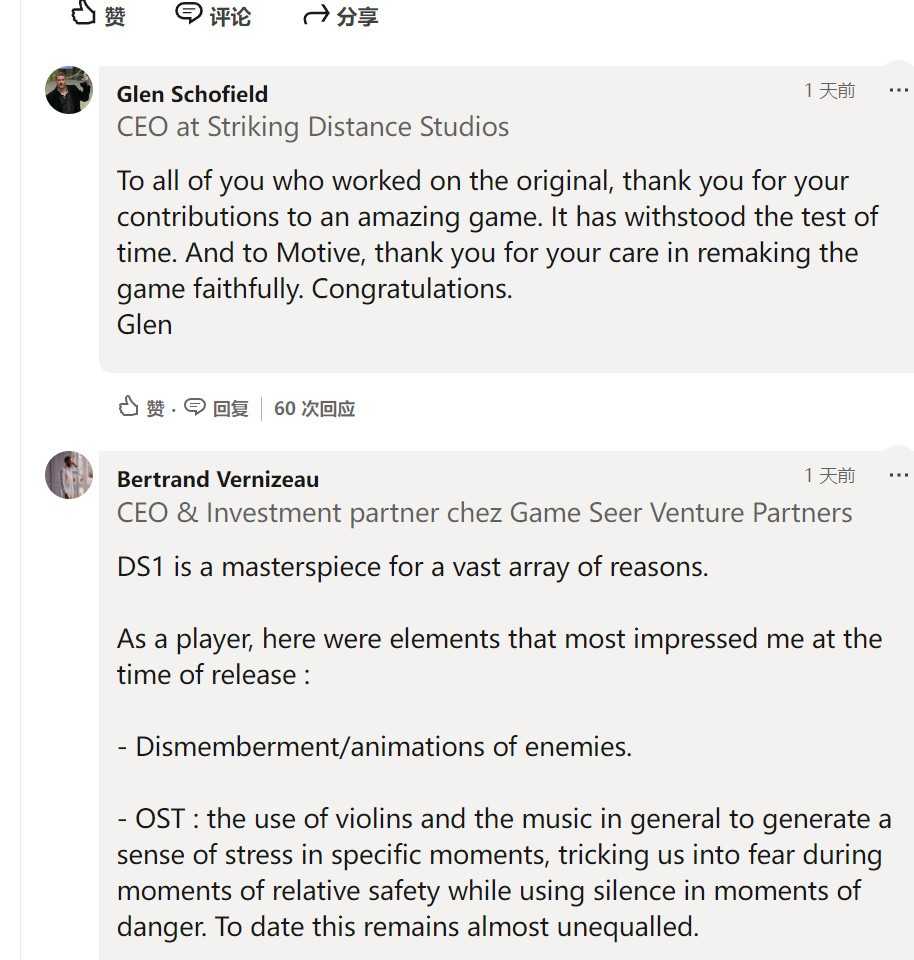The image size is (914, 960).
Task: Open the post's 评论 comment button
Action: pos(213,15)
